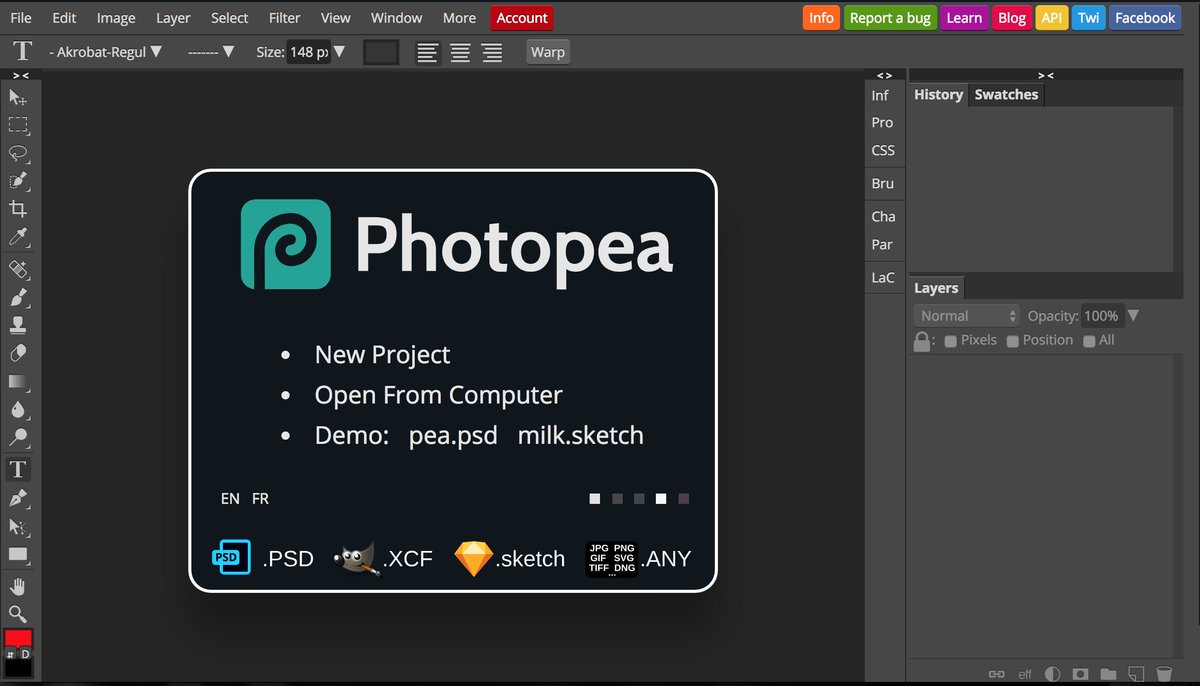This screenshot has height=686, width=1200.
Task: Reset default colors with D icon
Action: 26,654
